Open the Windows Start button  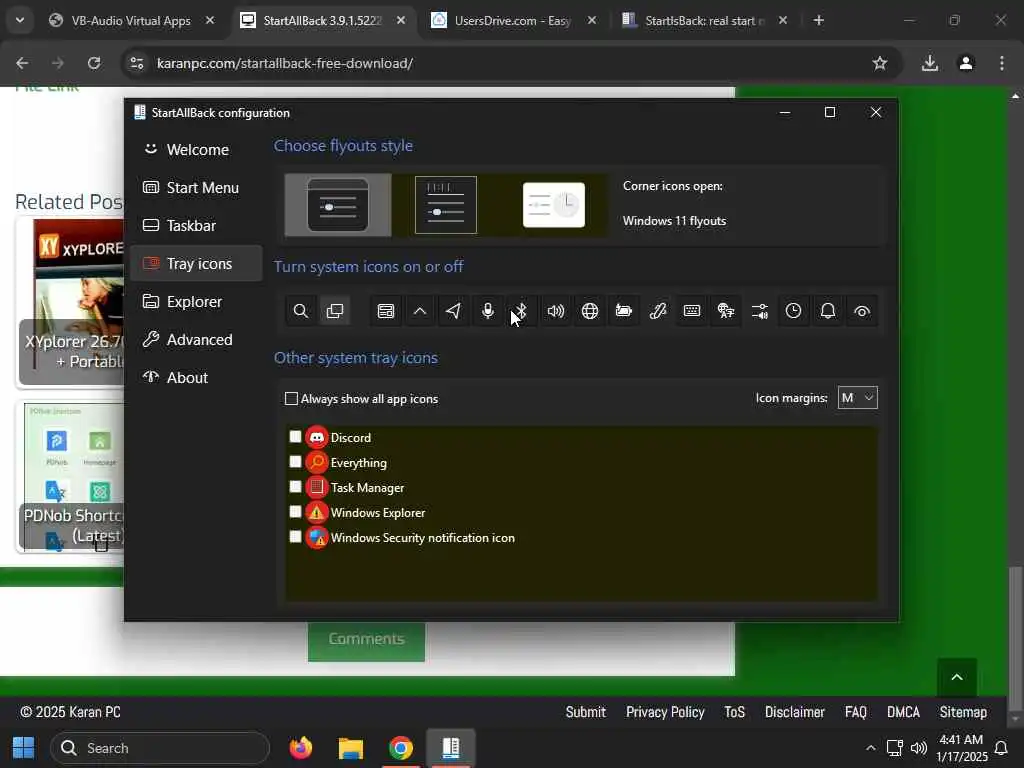click(24, 748)
